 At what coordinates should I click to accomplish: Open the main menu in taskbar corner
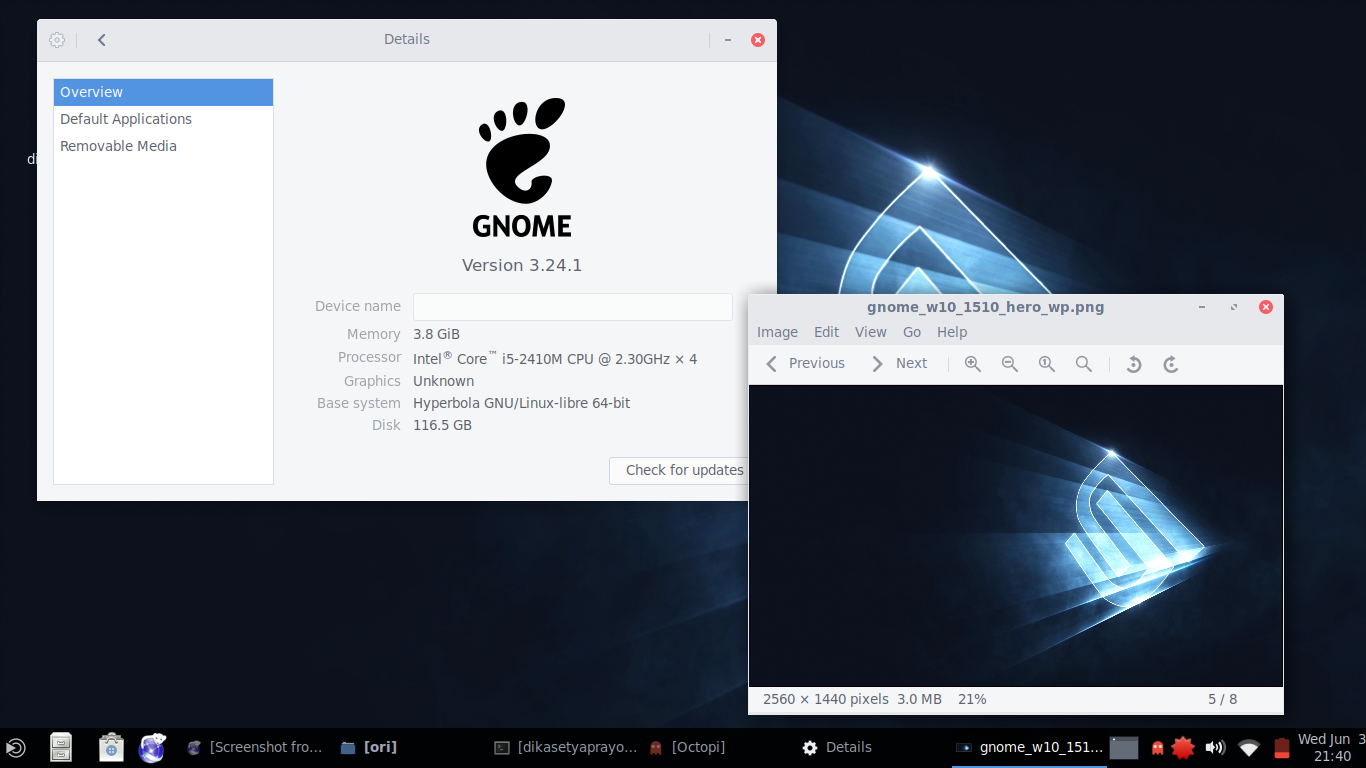coord(15,747)
